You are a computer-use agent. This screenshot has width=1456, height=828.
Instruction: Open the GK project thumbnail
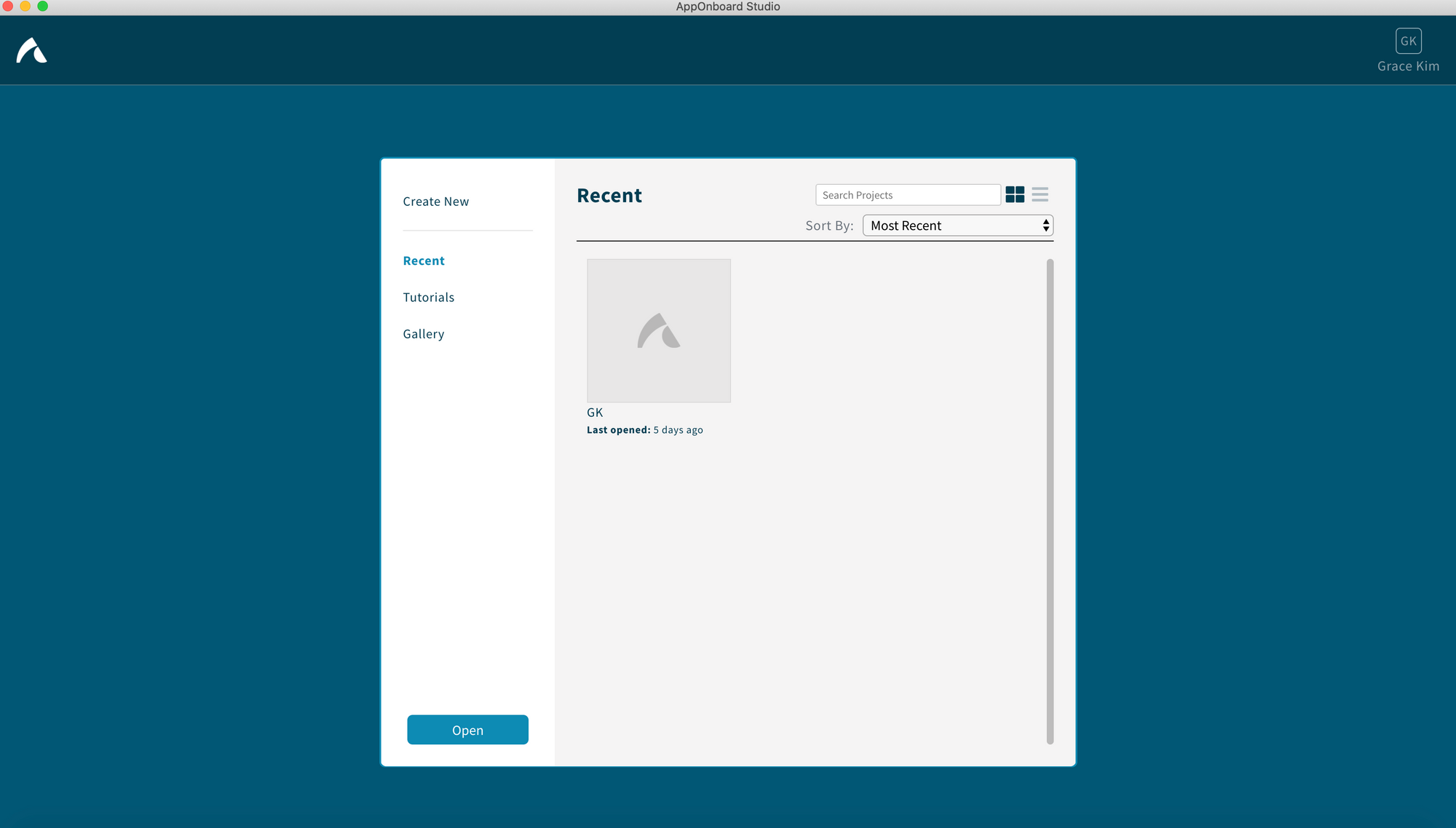(x=658, y=330)
